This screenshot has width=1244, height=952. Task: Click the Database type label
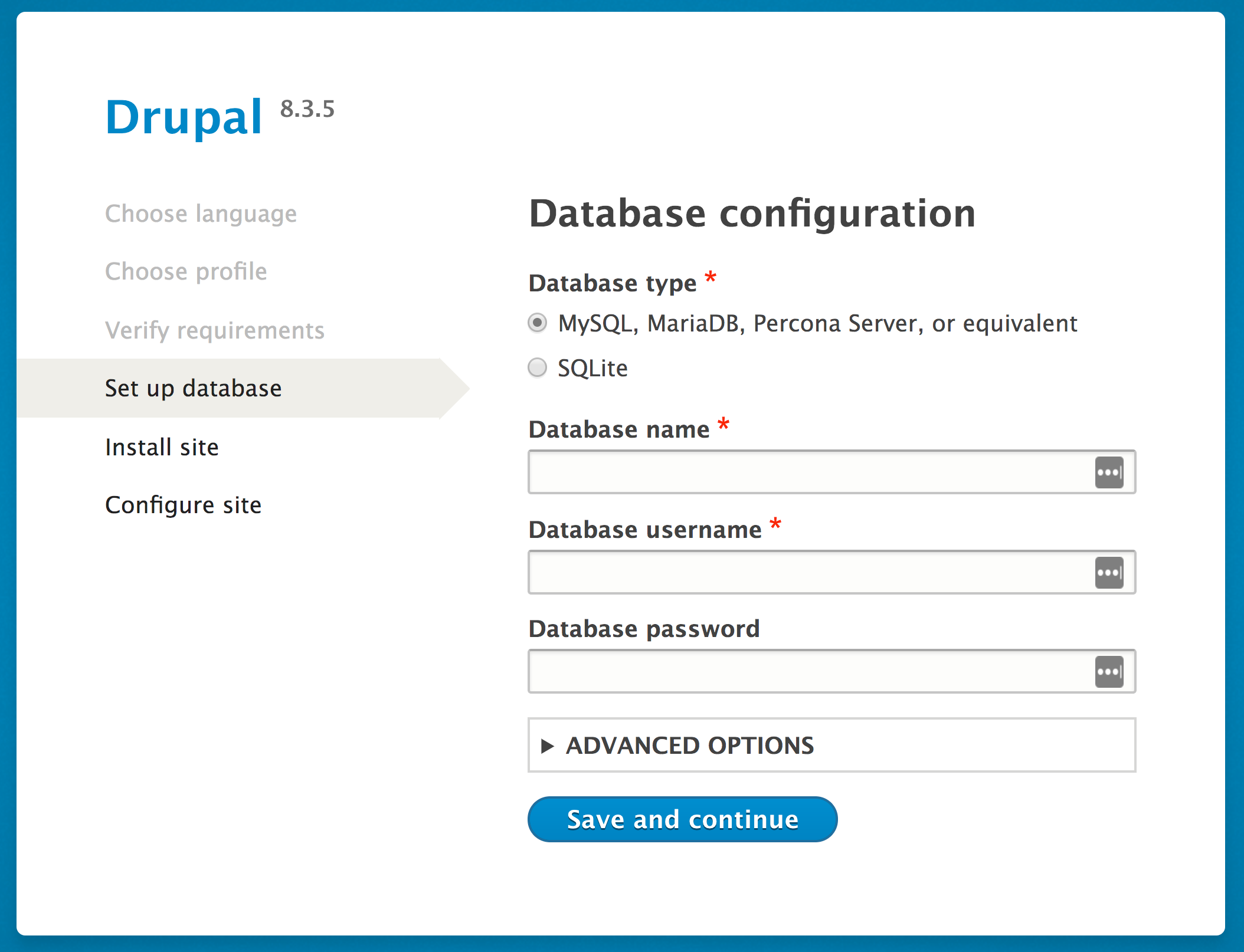(613, 283)
